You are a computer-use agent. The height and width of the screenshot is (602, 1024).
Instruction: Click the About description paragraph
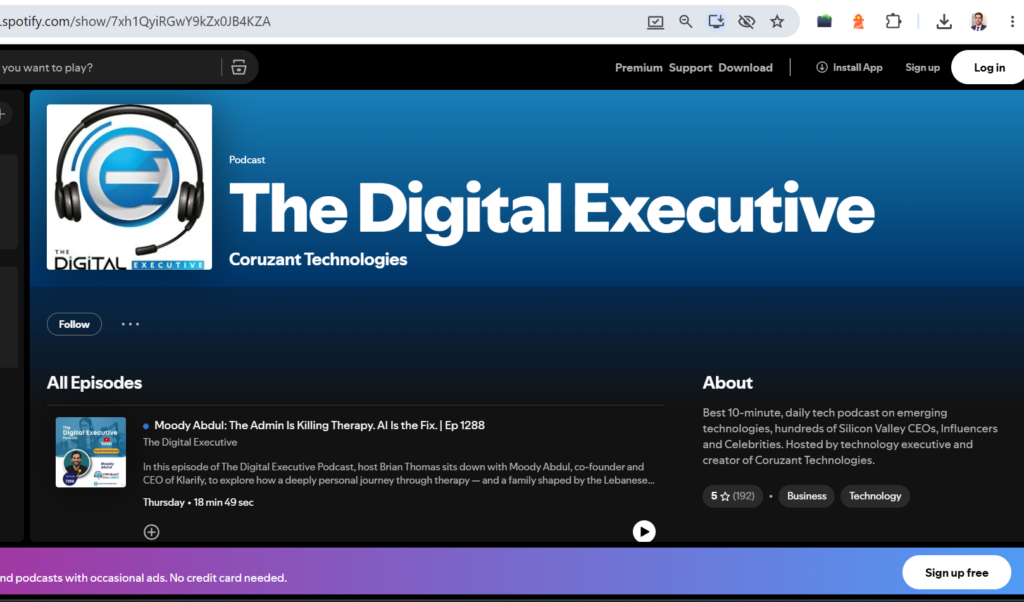pos(850,436)
